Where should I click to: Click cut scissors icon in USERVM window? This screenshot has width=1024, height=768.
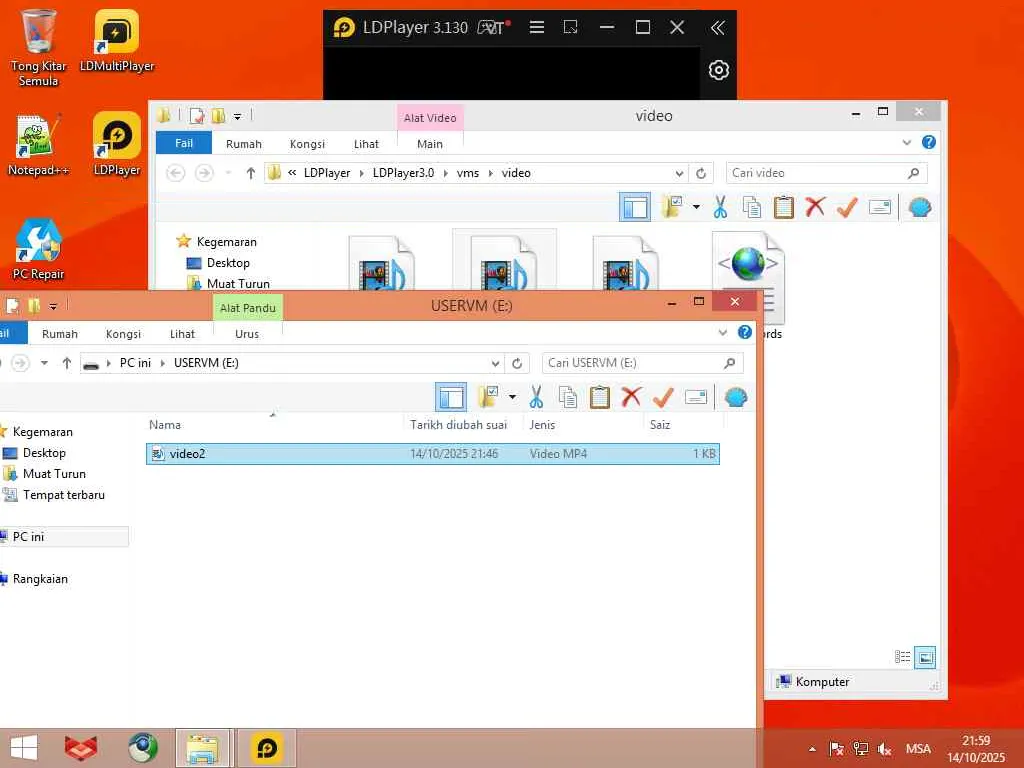point(536,397)
